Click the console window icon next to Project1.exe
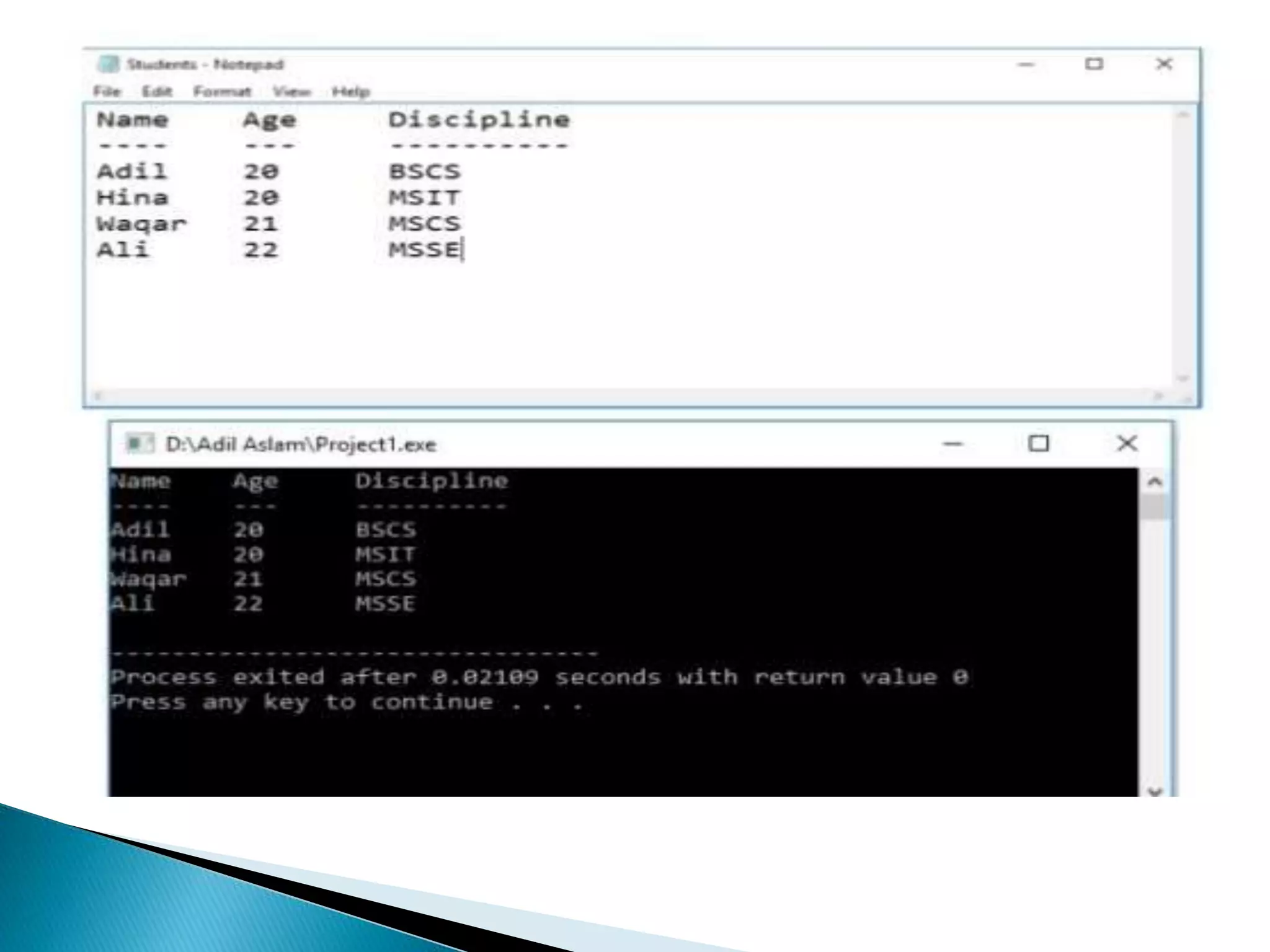 pos(140,444)
